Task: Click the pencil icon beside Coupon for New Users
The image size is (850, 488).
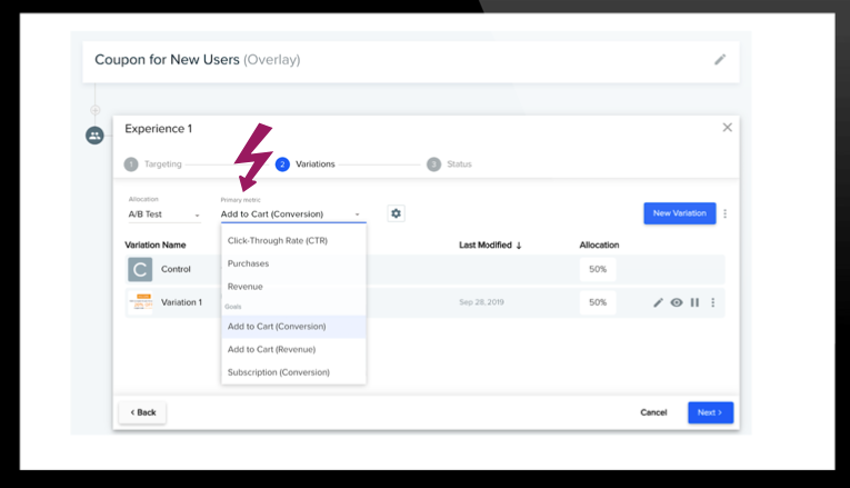Action: [x=719, y=60]
